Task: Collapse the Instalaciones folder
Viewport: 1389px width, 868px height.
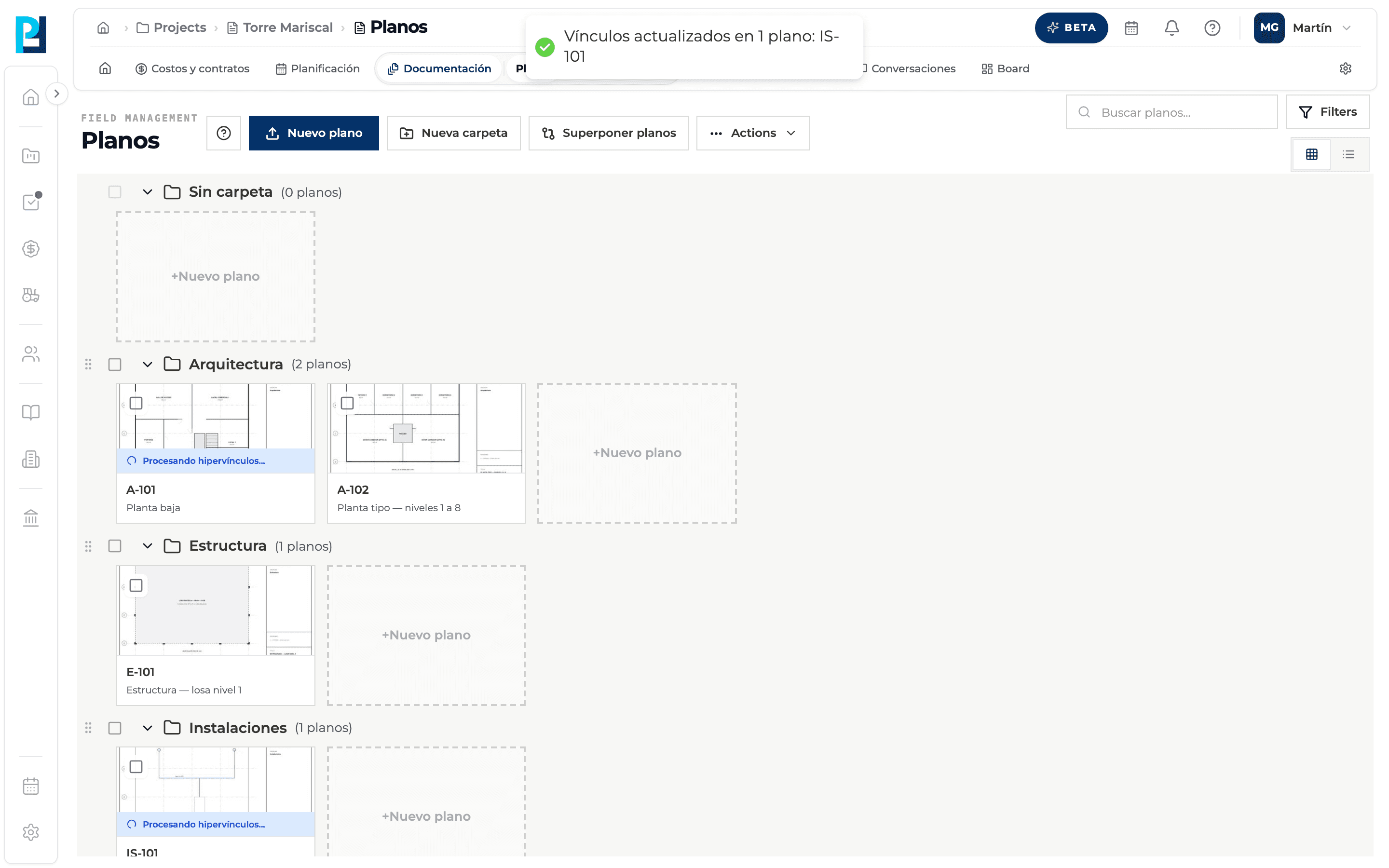Action: click(148, 728)
